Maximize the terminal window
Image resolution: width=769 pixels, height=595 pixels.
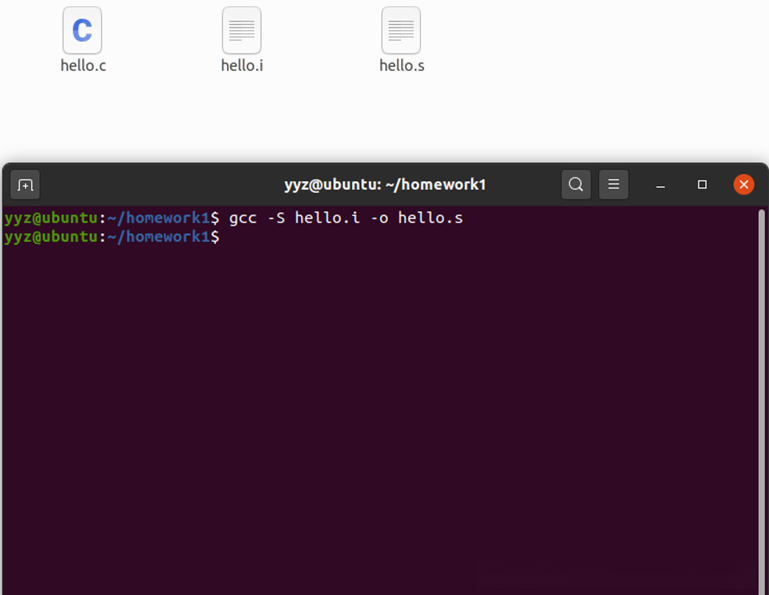pyautogui.click(x=702, y=185)
